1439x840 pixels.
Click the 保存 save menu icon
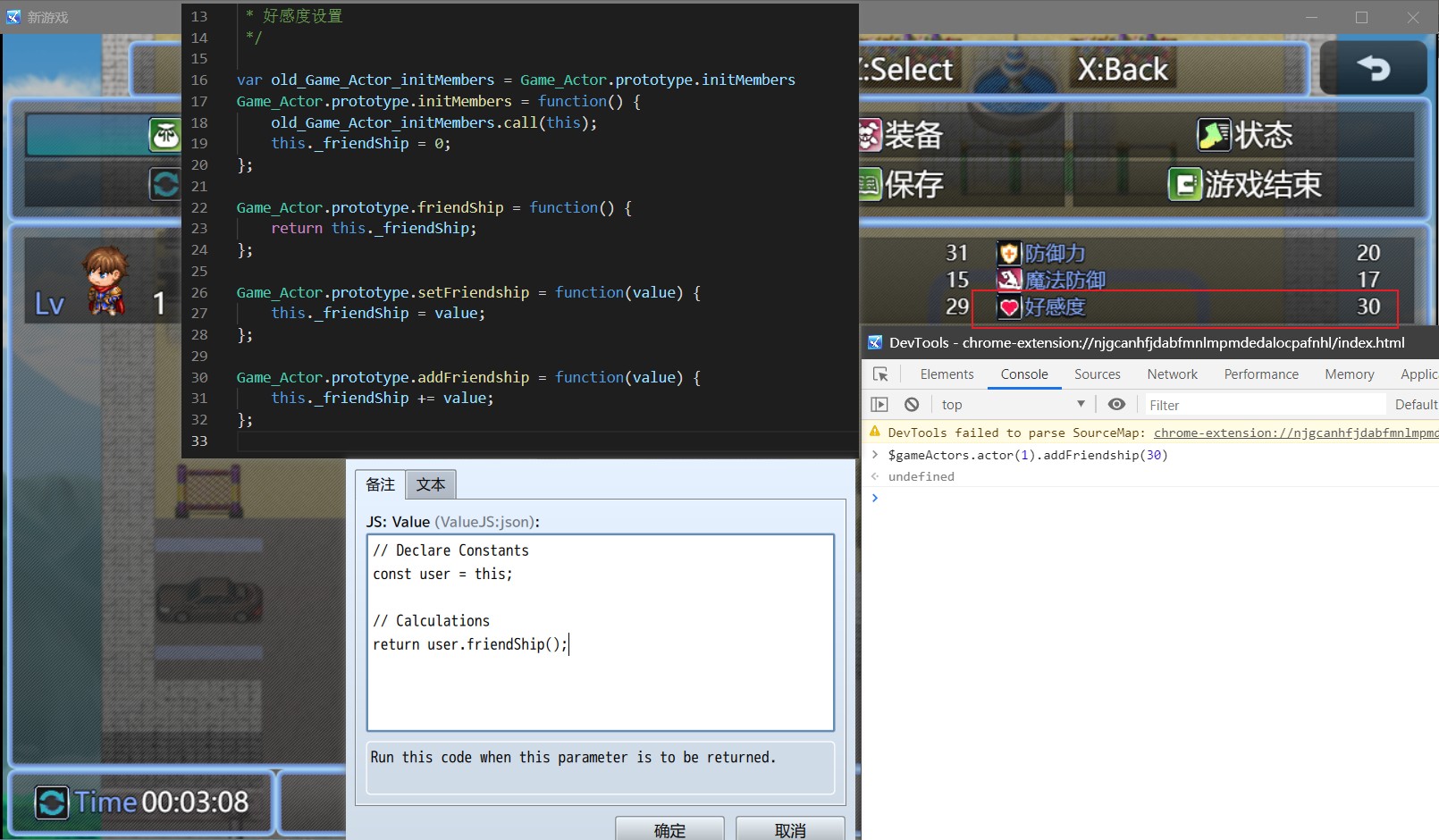pos(870,185)
